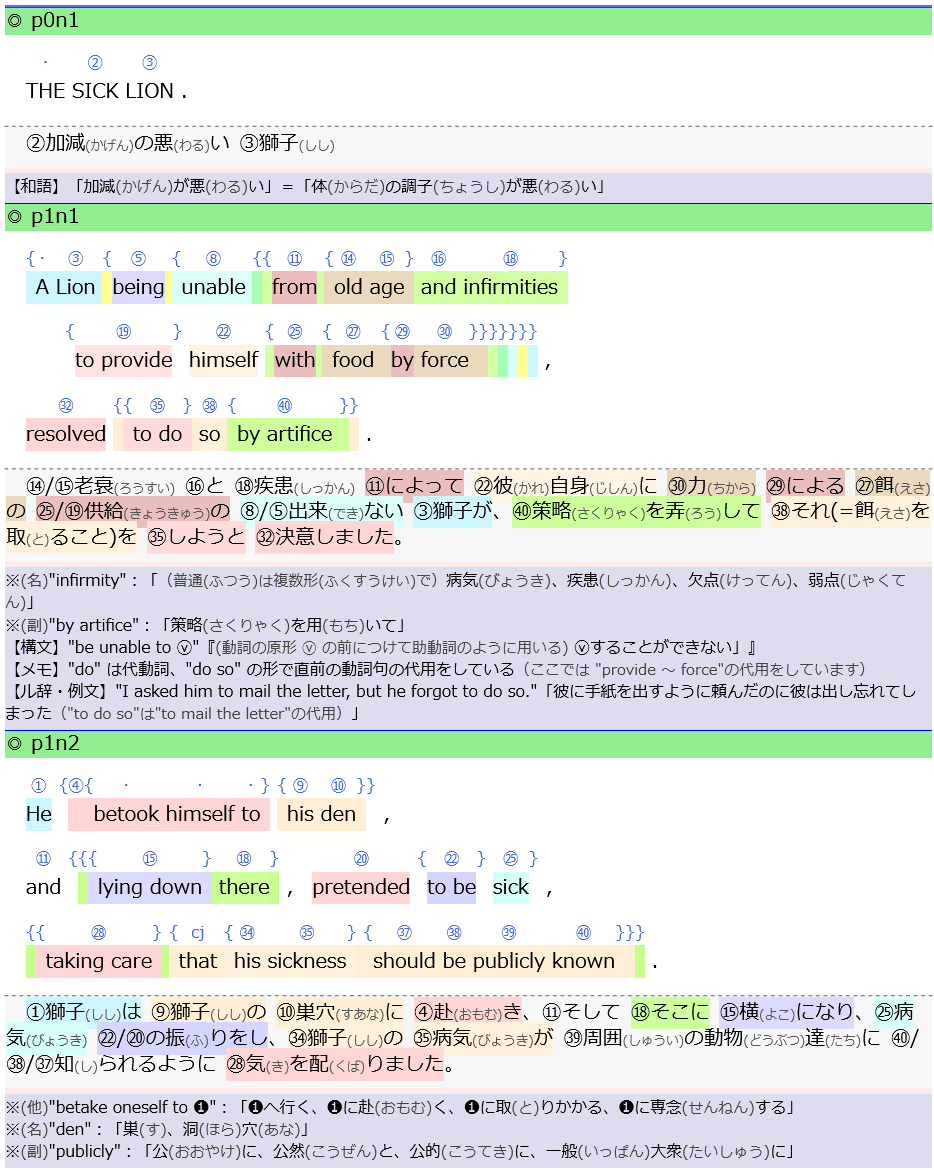The height and width of the screenshot is (1170, 934).
Task: Click the Japanese segment "③獅子が、"
Action: [x=458, y=512]
